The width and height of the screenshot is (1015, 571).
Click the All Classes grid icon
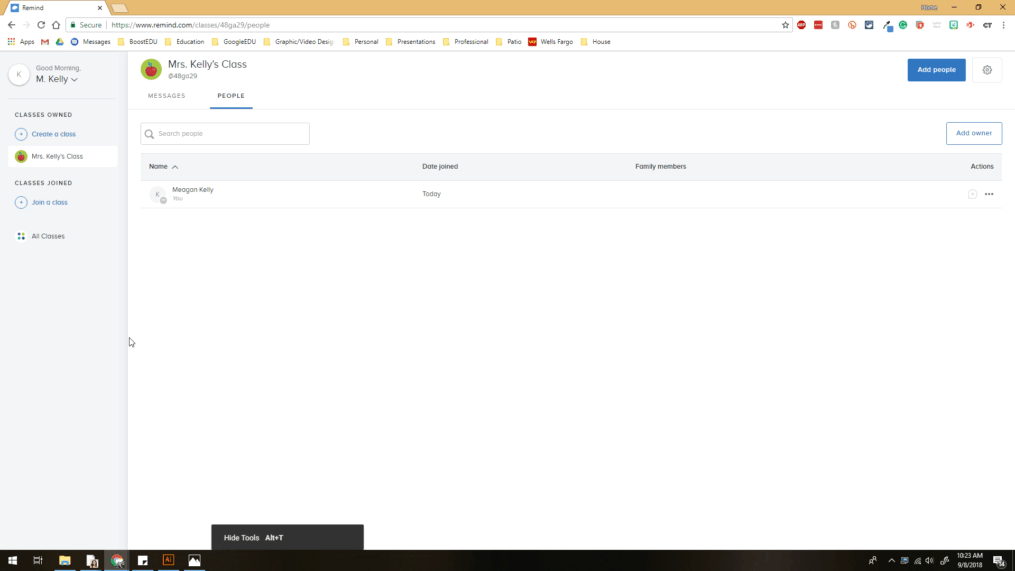21,236
